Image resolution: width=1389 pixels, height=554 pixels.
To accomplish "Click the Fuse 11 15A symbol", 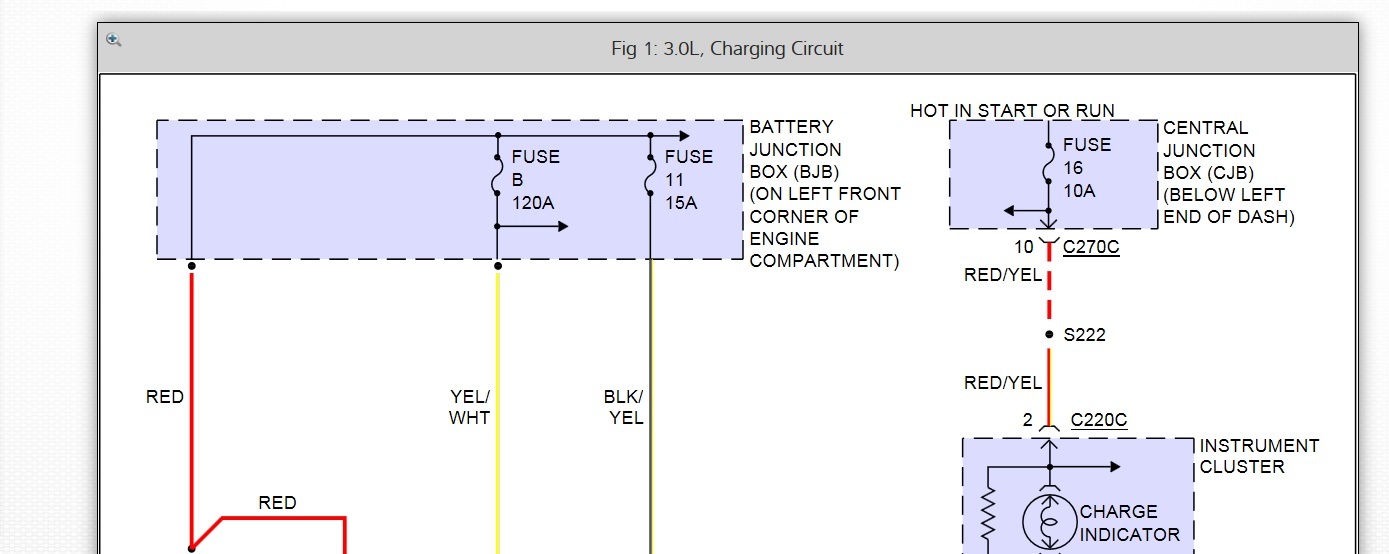I will coord(650,178).
